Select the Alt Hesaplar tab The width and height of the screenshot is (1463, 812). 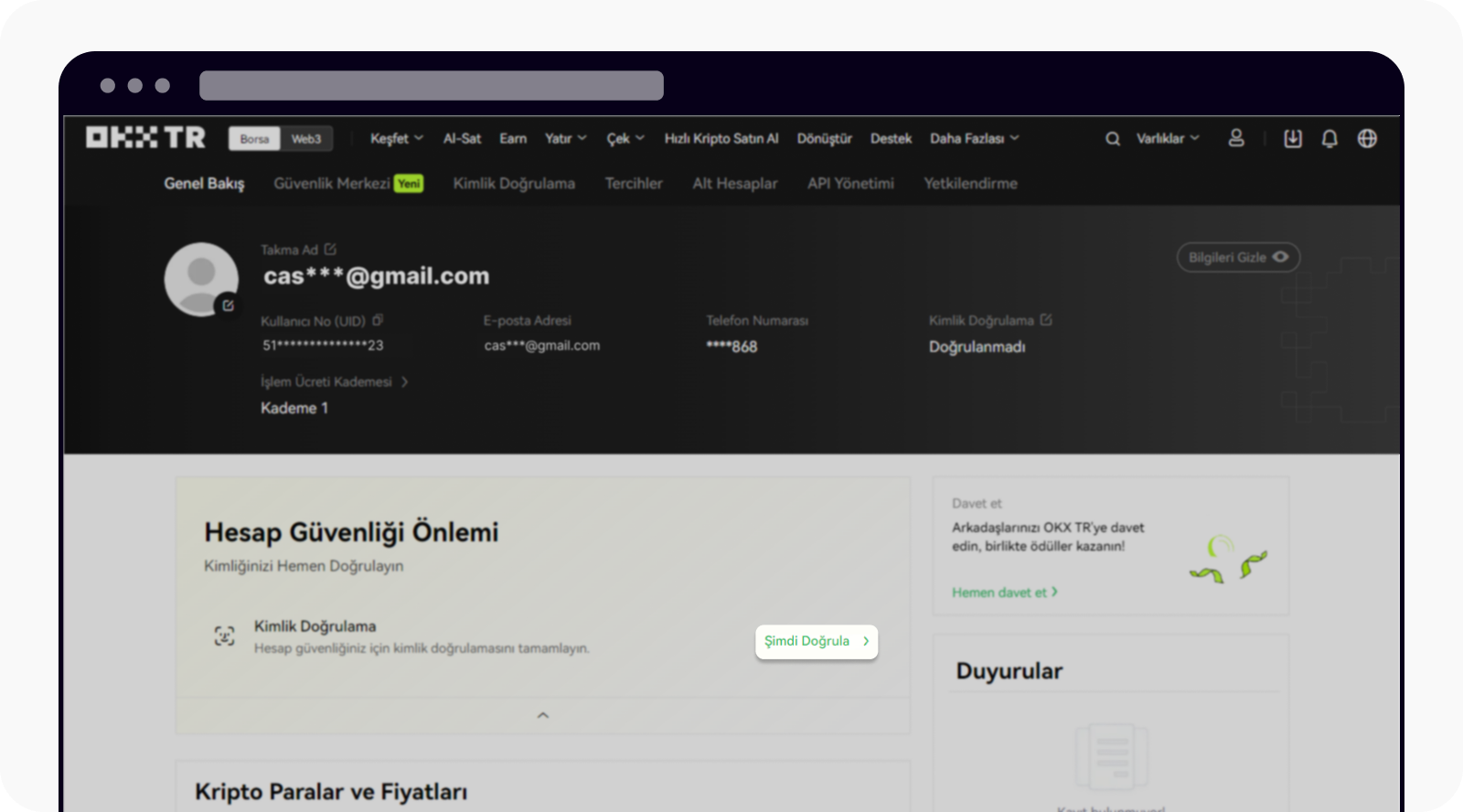[735, 183]
